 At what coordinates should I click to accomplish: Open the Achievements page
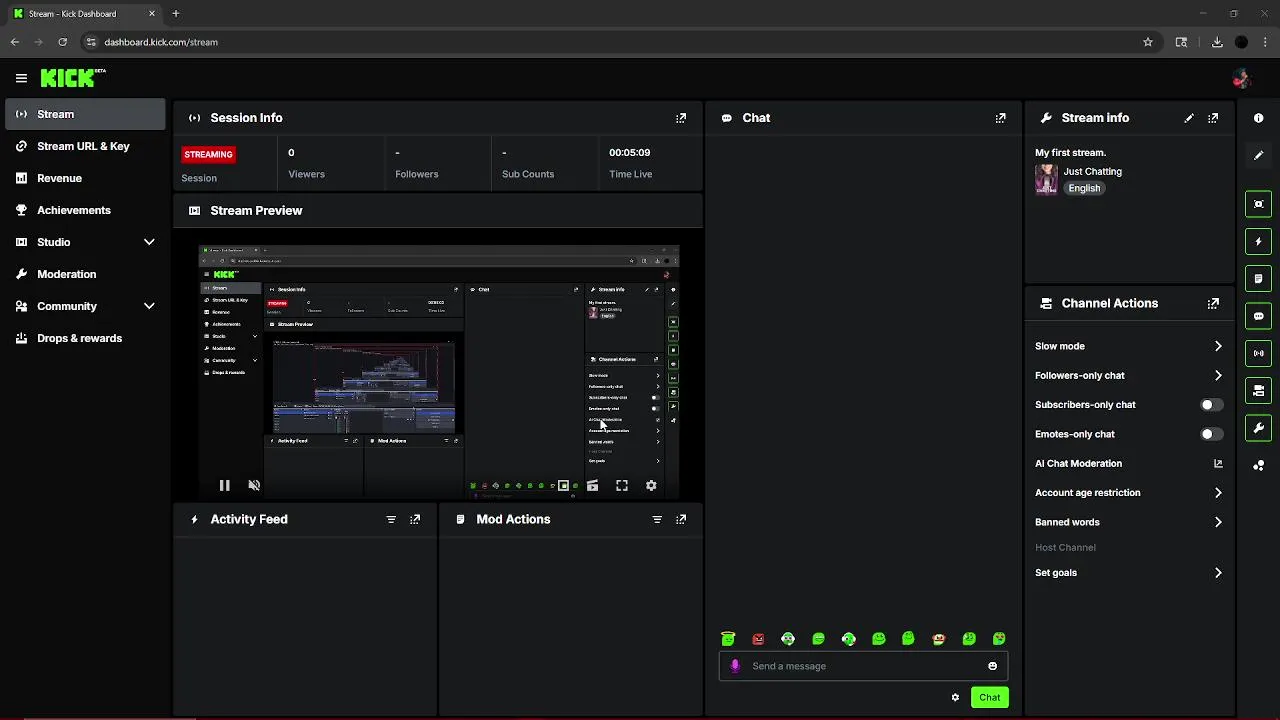85,210
